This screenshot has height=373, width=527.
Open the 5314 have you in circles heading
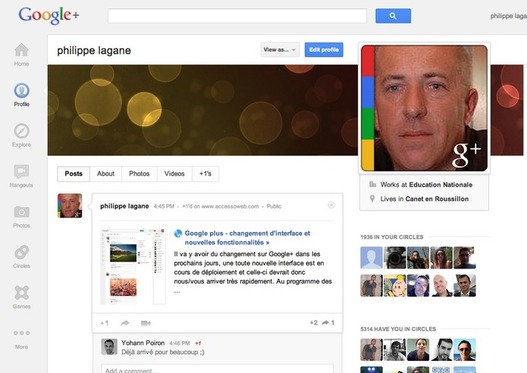(398, 329)
